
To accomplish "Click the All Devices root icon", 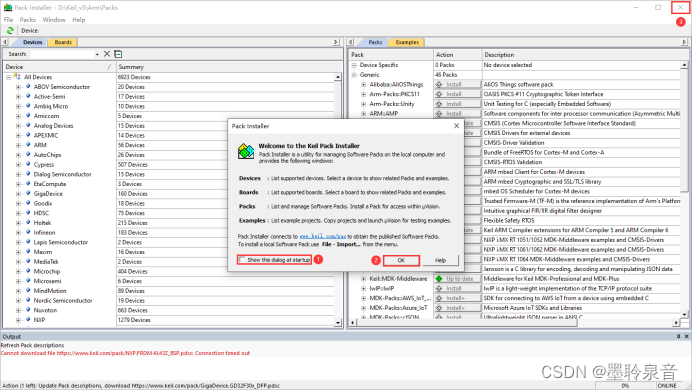I will [17, 77].
